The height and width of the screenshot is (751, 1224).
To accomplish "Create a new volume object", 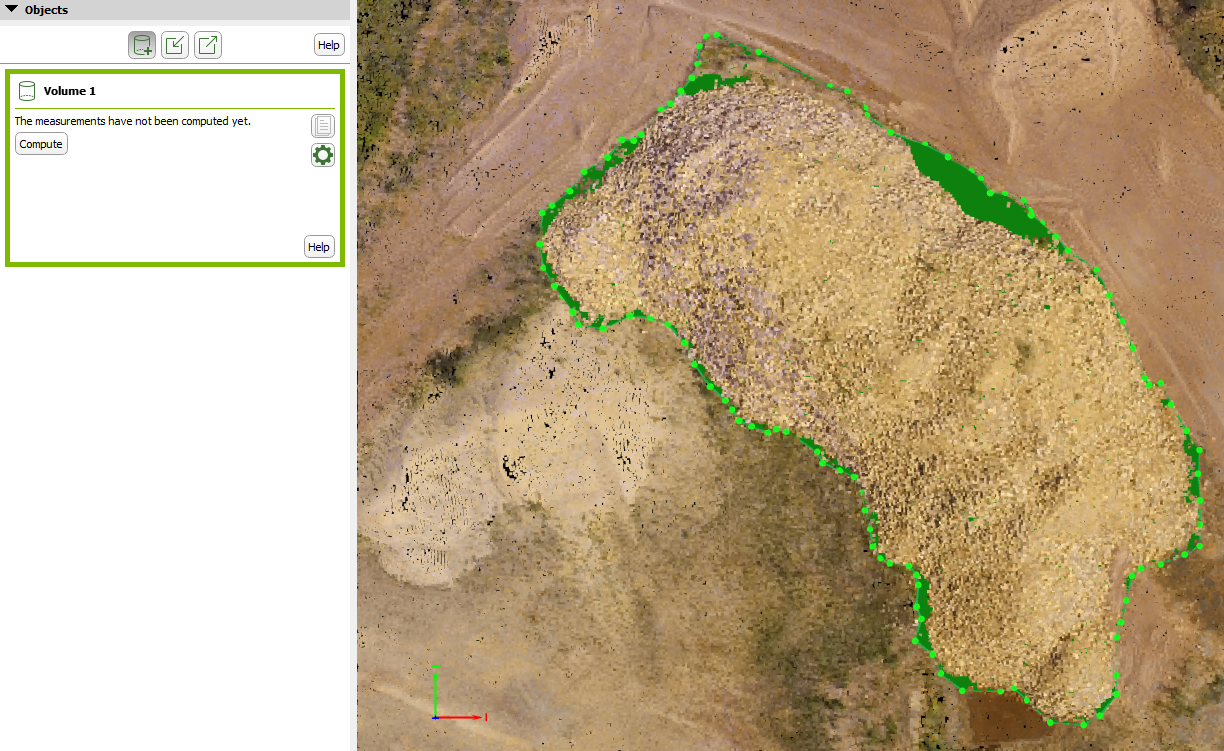I will click(141, 44).
